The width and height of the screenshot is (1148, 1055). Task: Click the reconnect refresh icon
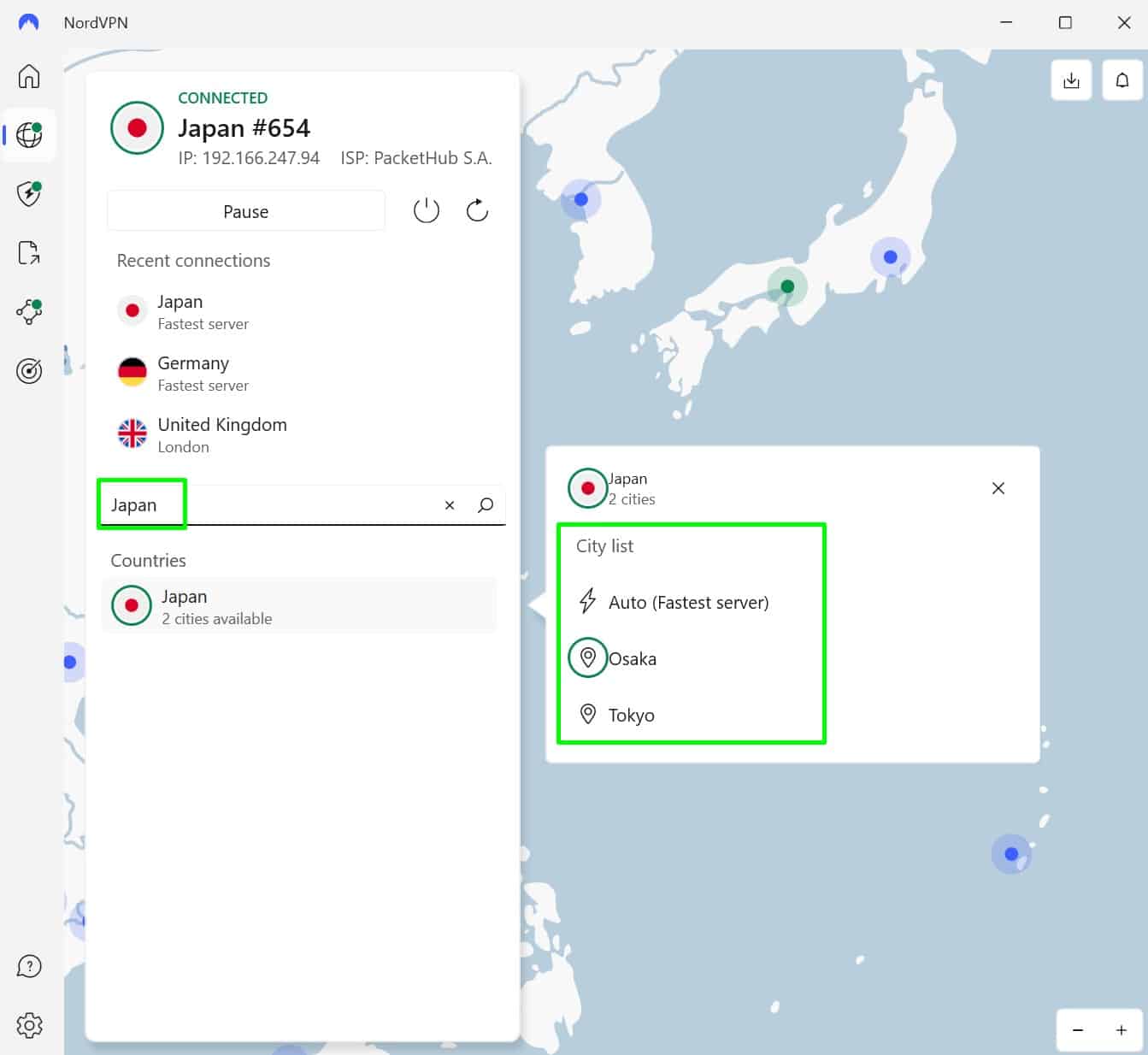coord(477,210)
